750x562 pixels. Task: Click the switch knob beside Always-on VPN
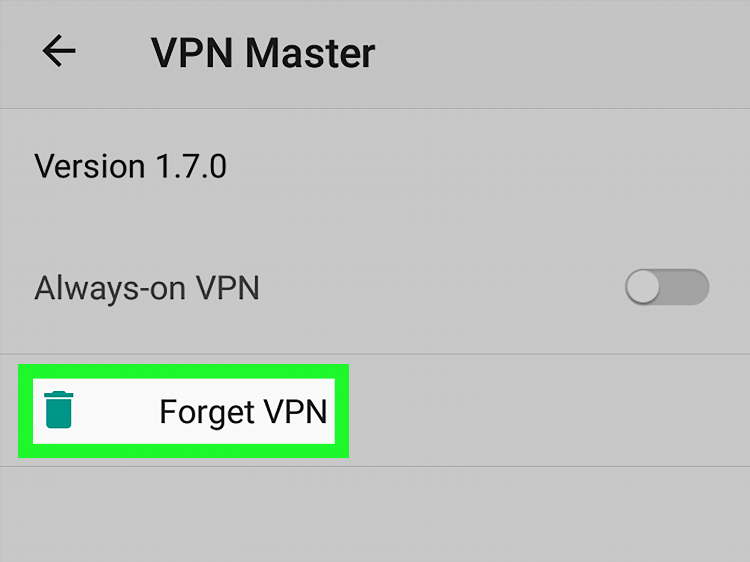pos(643,287)
